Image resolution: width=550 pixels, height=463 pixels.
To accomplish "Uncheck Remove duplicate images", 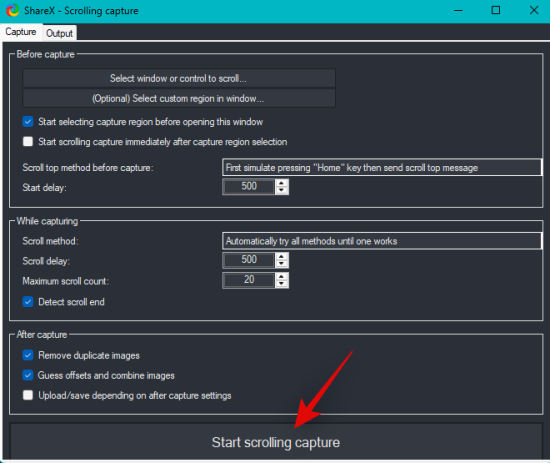I will (x=28, y=355).
